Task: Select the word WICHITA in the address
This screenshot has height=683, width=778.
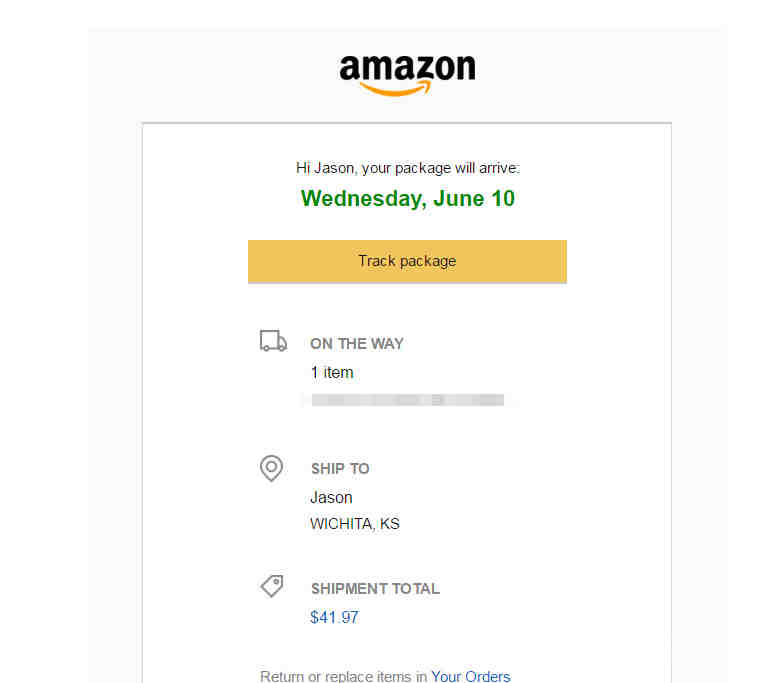Action: point(342,524)
